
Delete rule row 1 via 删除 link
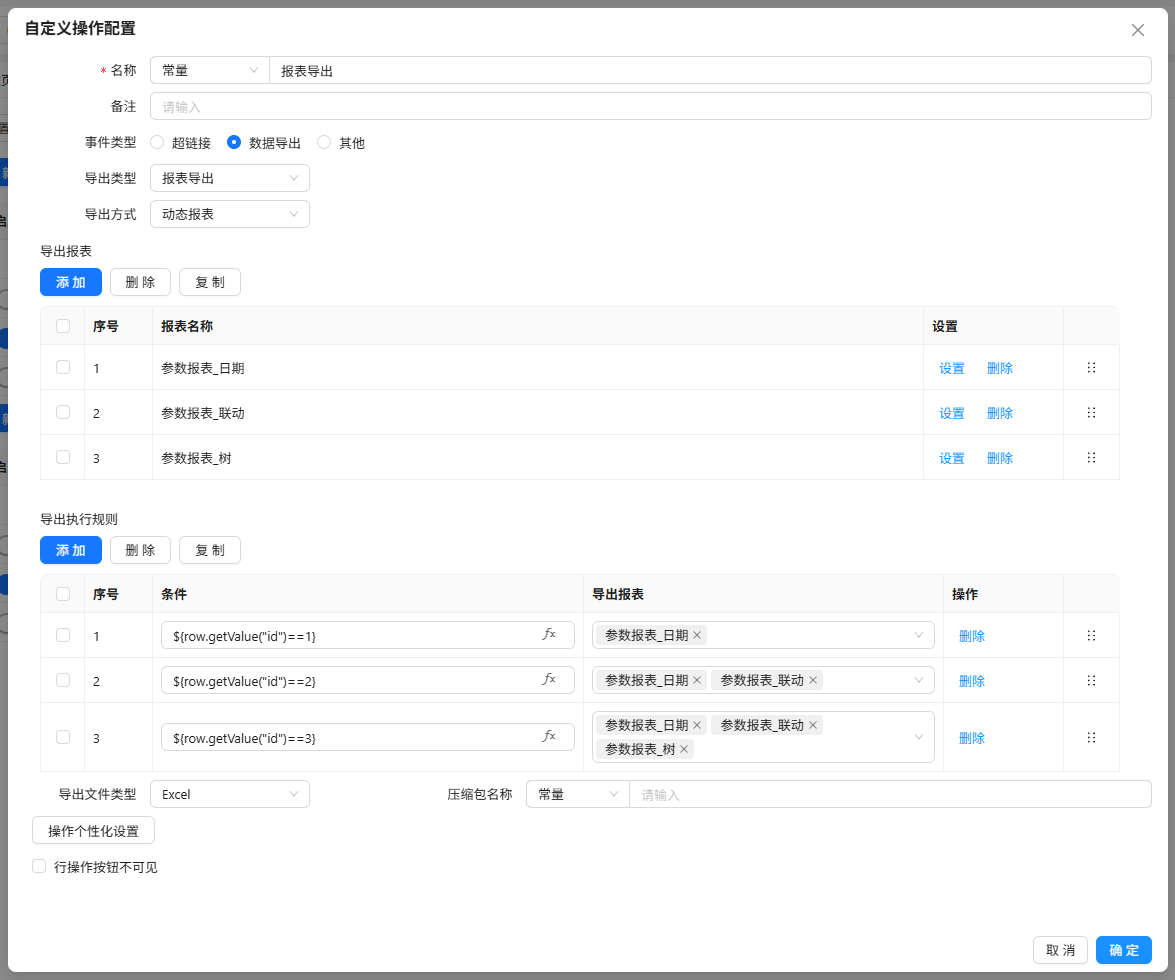click(972, 636)
